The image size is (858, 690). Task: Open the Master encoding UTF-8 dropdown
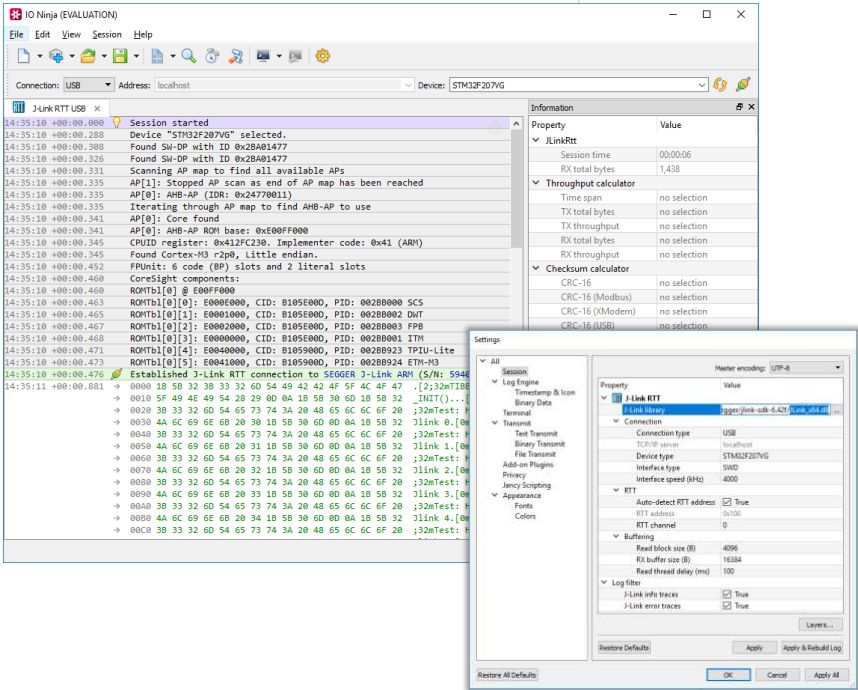805,368
